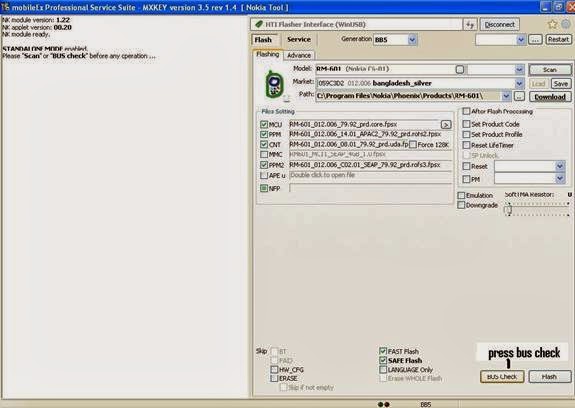Enable the MMC file checkbox
The image size is (575, 408).
click(264, 155)
